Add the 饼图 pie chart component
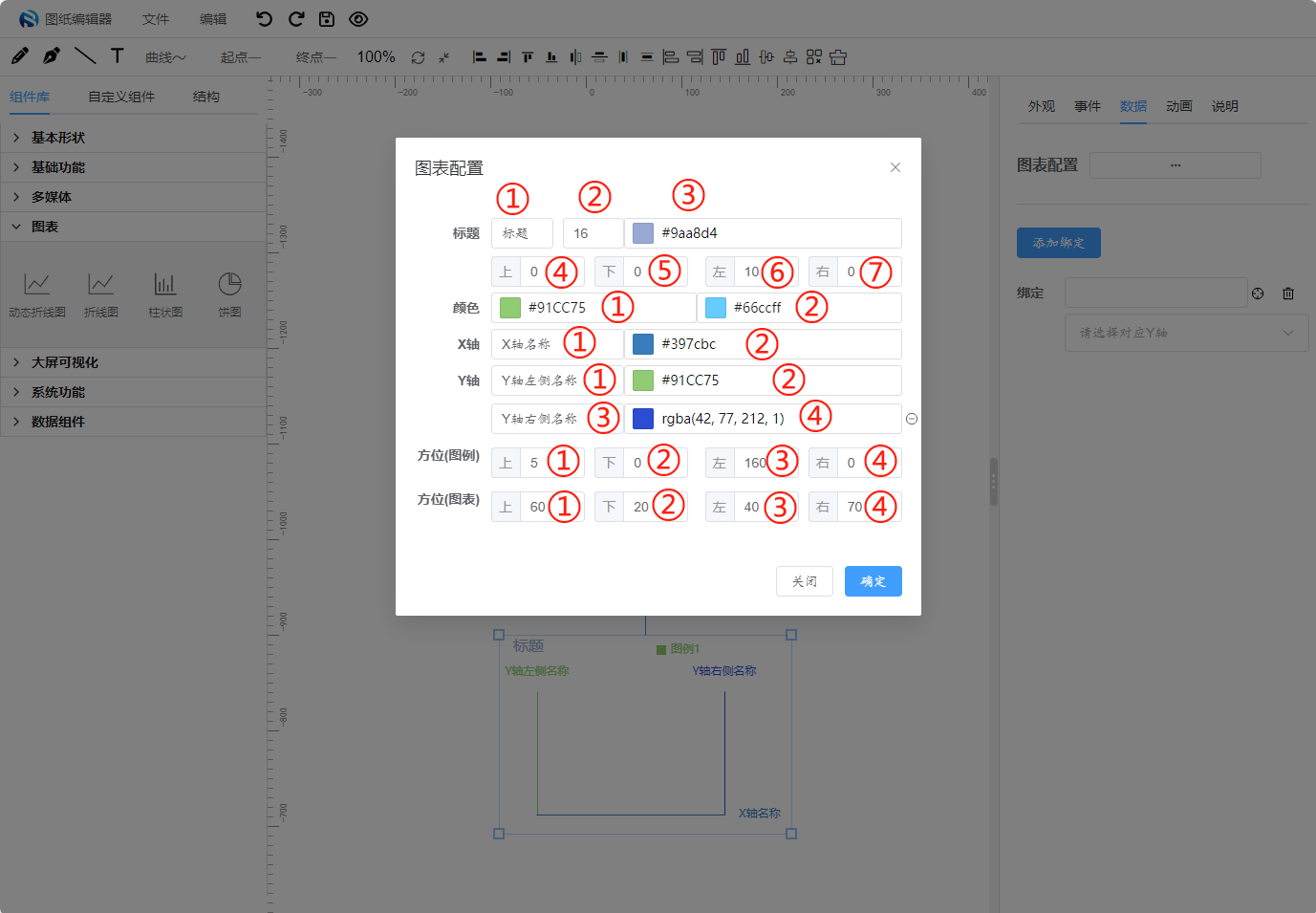Image resolution: width=1316 pixels, height=913 pixels. [x=229, y=294]
